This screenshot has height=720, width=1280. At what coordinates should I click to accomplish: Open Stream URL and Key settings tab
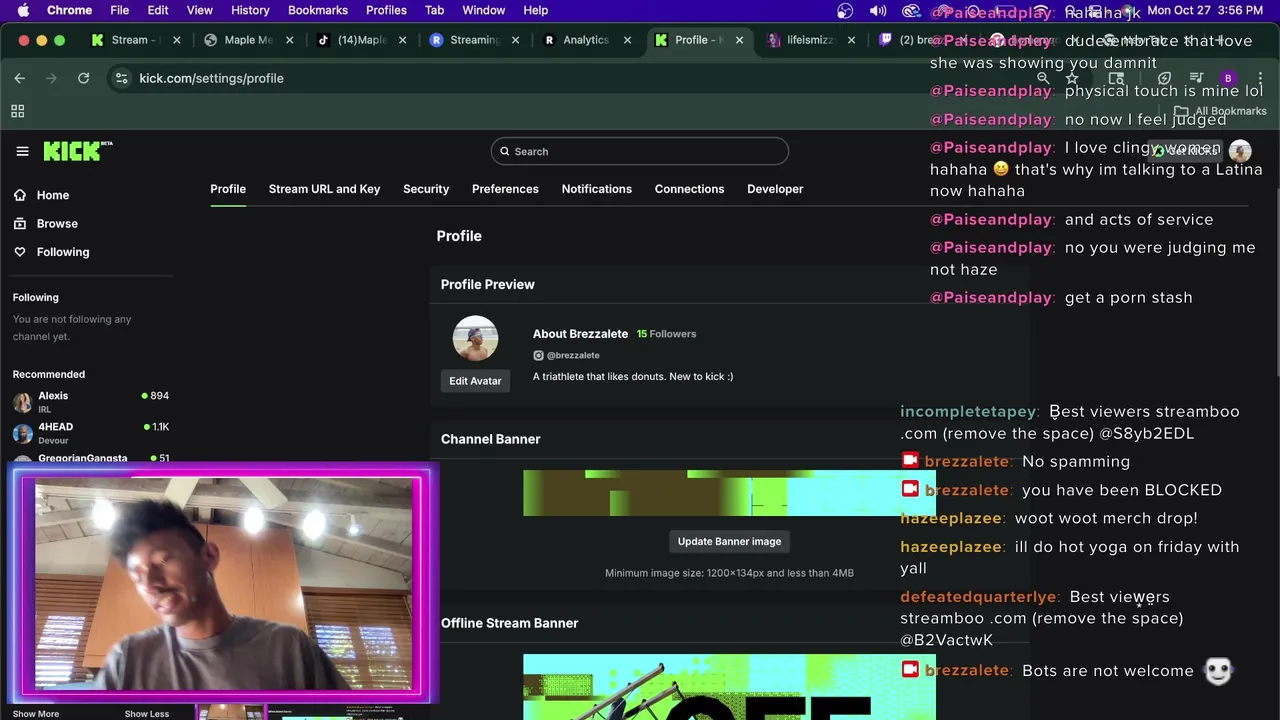[x=324, y=189]
